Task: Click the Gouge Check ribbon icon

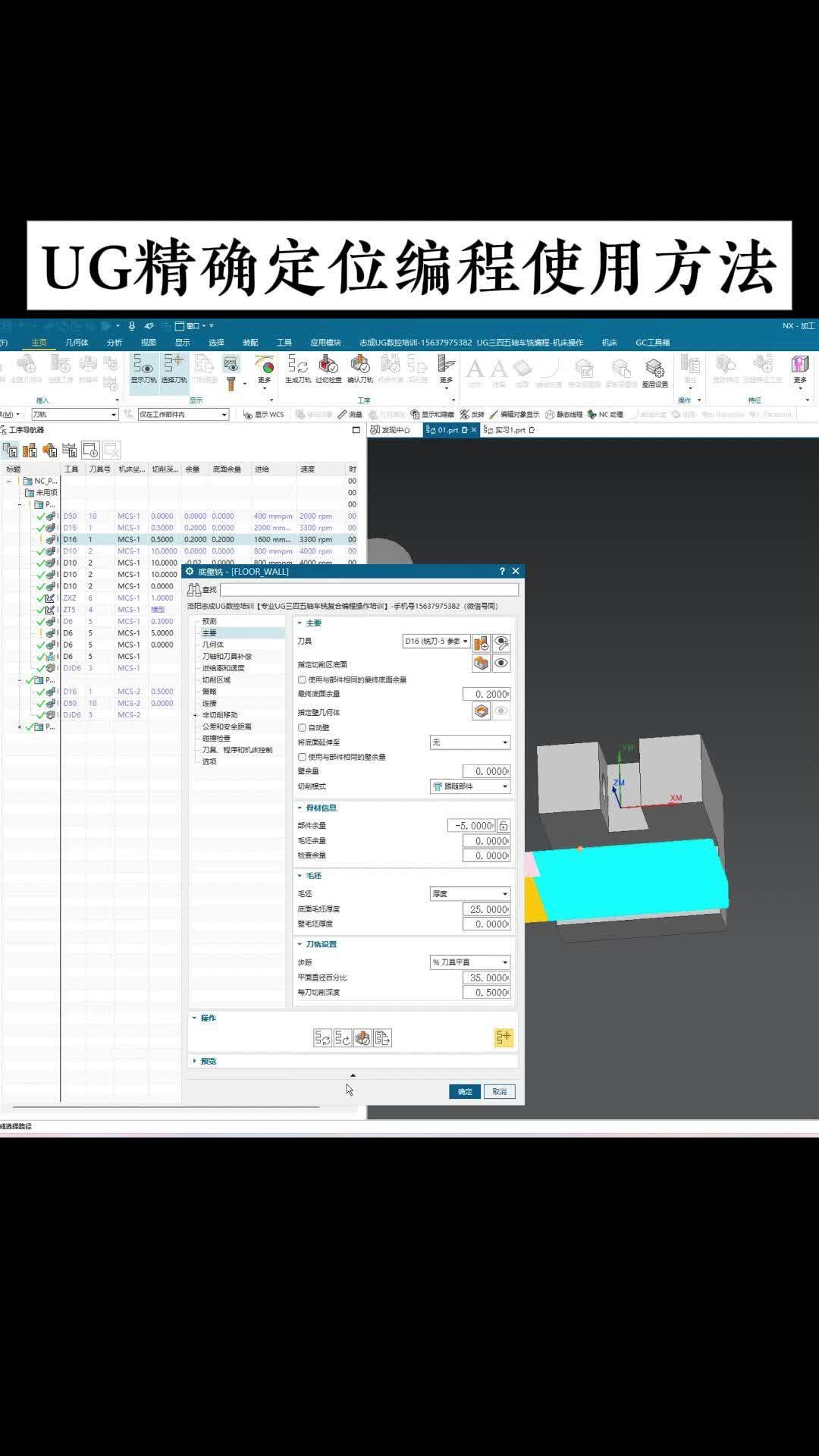Action: (x=328, y=369)
